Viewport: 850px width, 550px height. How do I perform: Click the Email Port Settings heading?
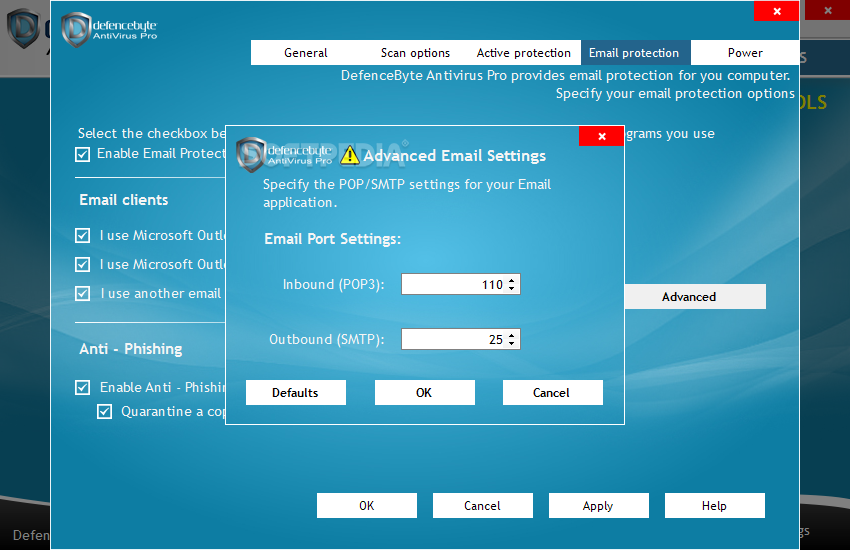click(332, 239)
